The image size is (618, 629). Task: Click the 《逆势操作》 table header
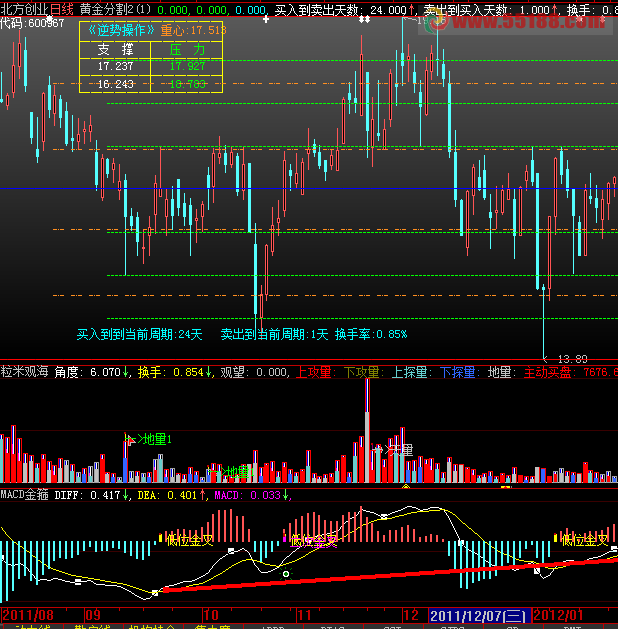point(121,30)
